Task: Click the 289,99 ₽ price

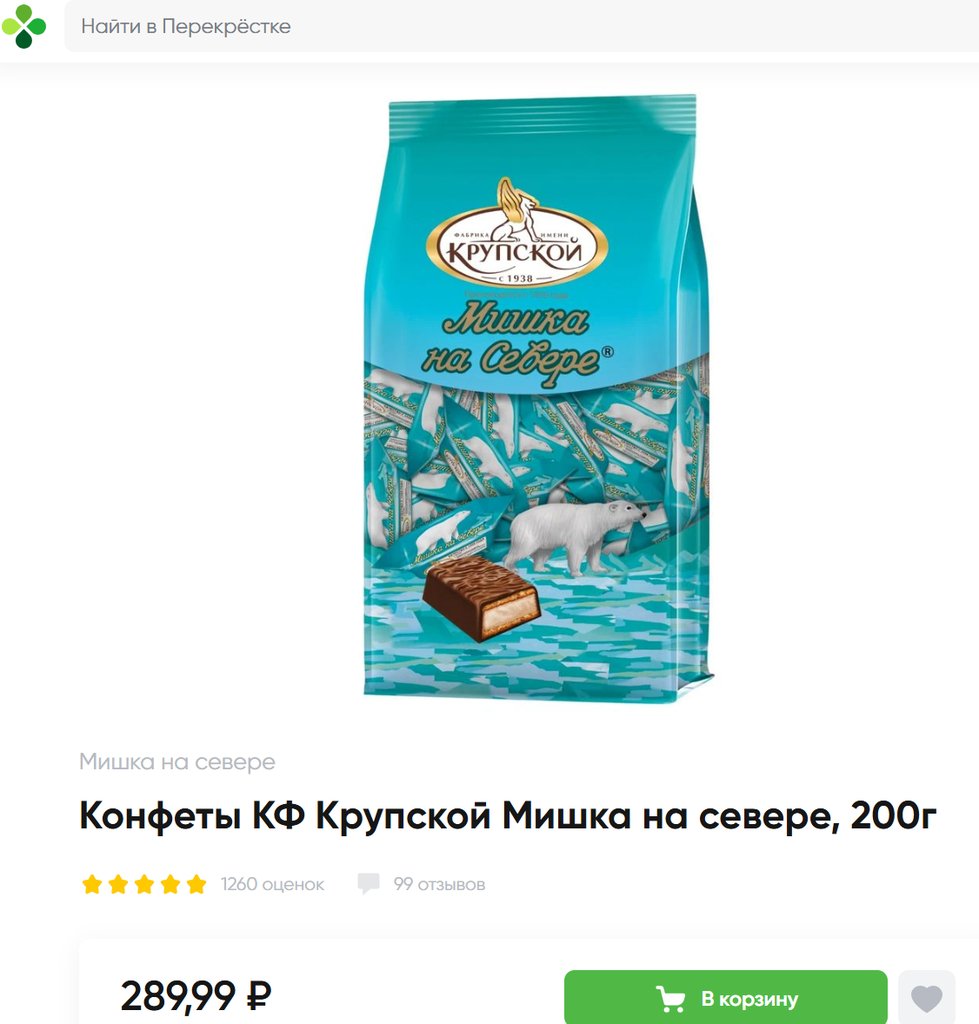Action: point(196,996)
